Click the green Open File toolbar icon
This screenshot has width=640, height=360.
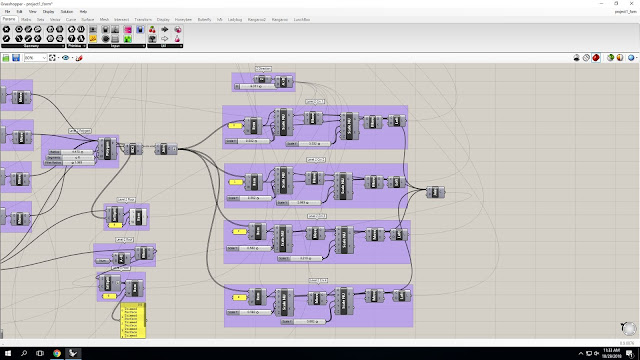[x=6, y=58]
